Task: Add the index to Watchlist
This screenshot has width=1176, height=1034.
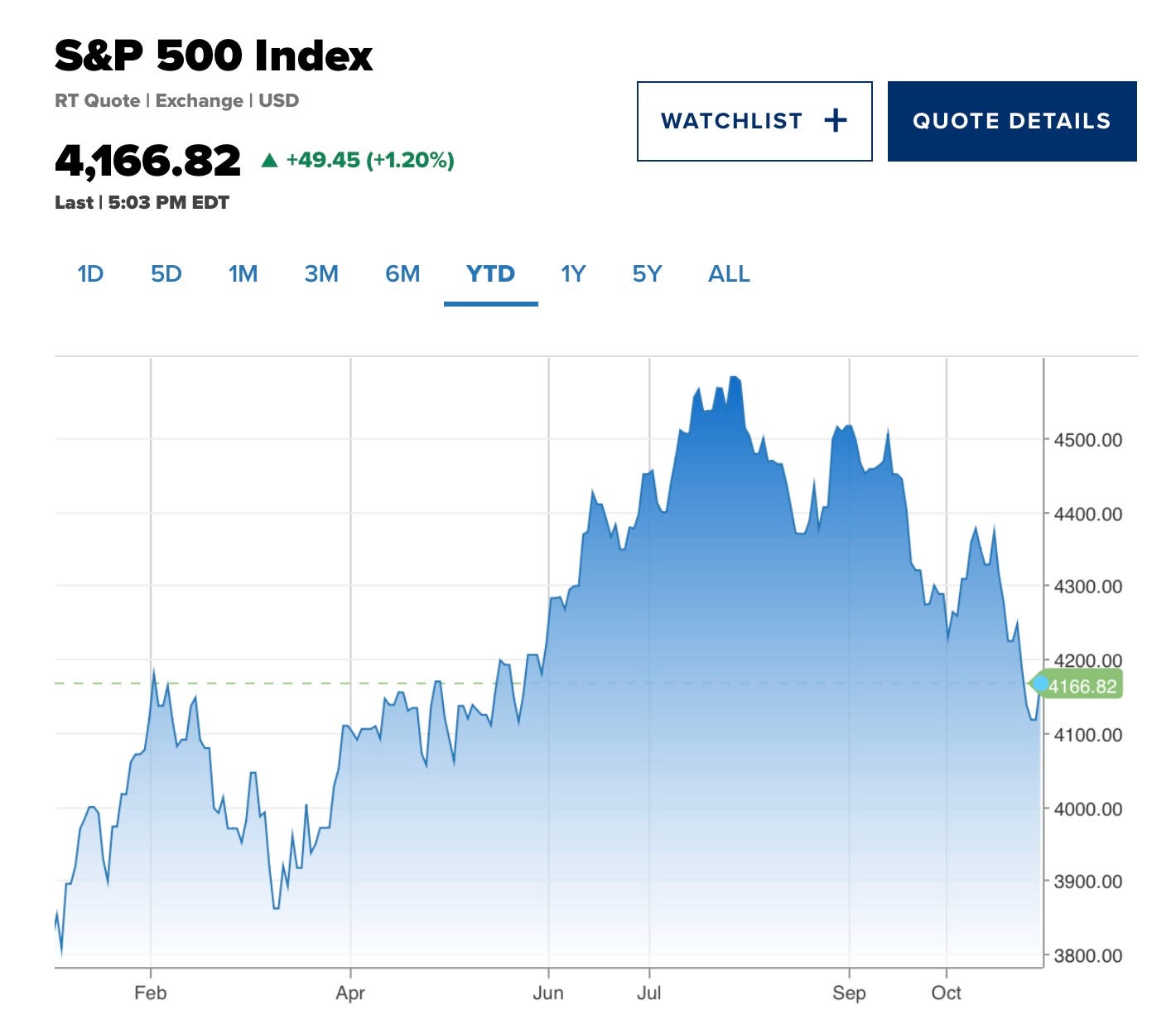Action: click(x=754, y=121)
